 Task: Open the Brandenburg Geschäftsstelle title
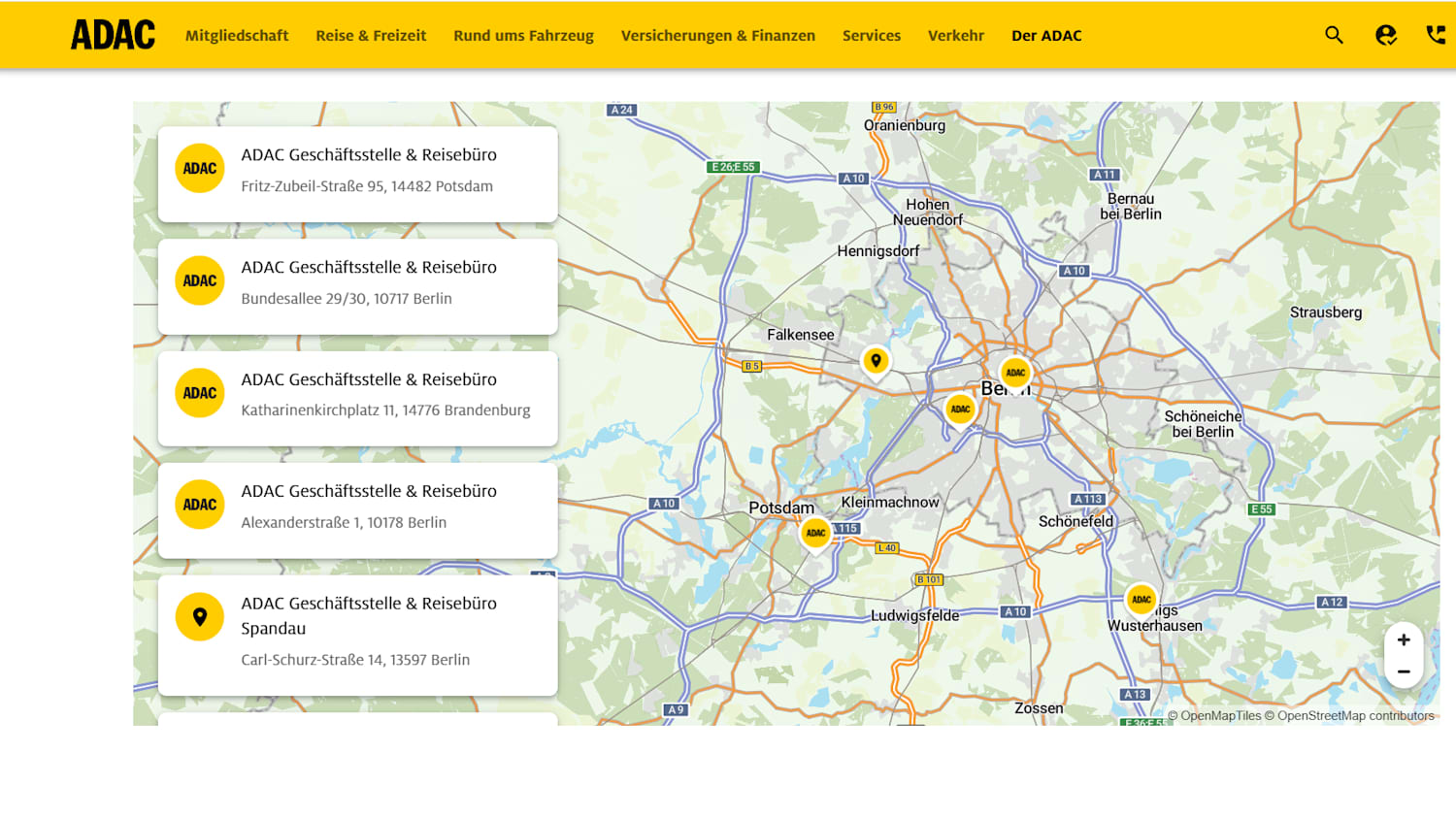369,380
